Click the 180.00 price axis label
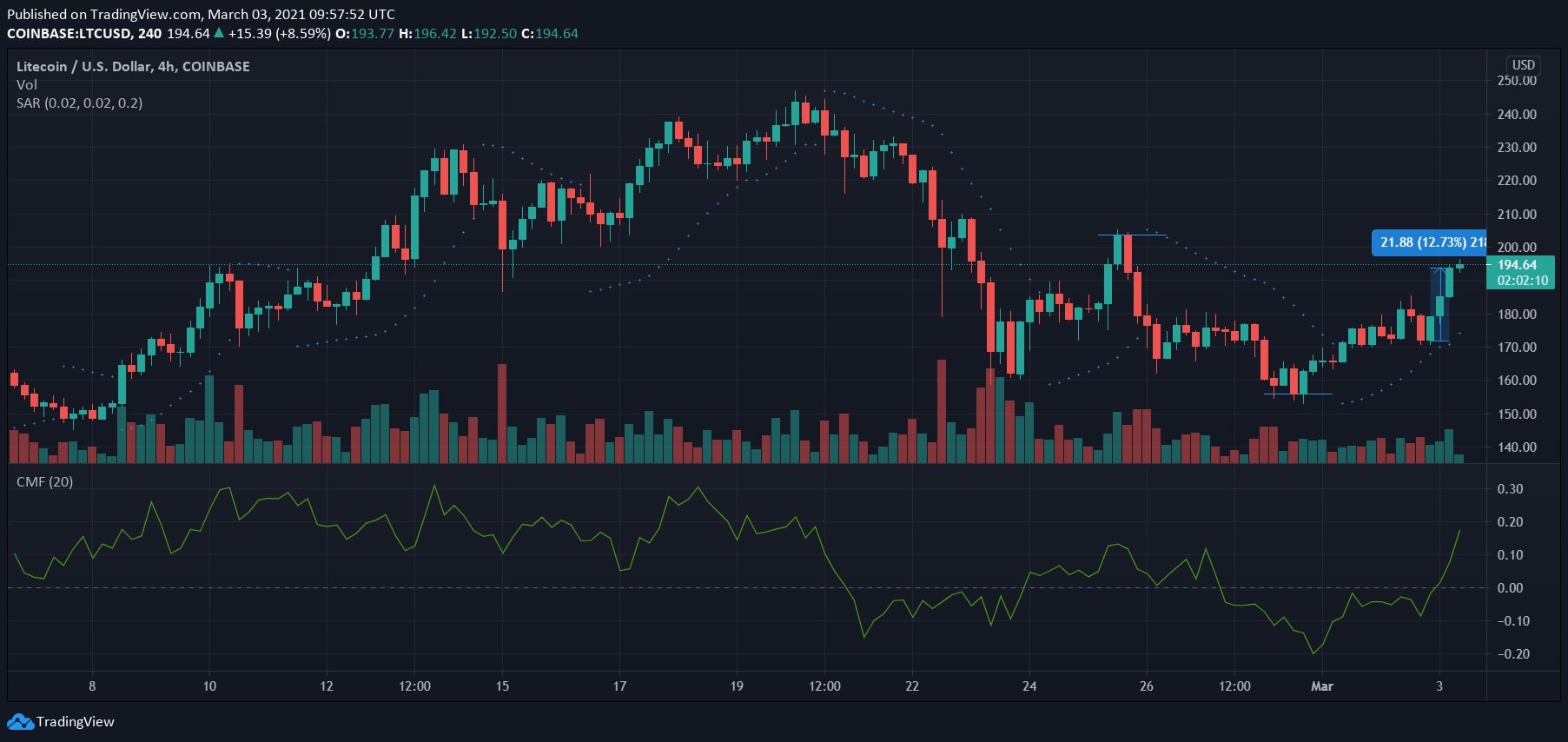This screenshot has width=1568, height=742. pyautogui.click(x=1517, y=314)
